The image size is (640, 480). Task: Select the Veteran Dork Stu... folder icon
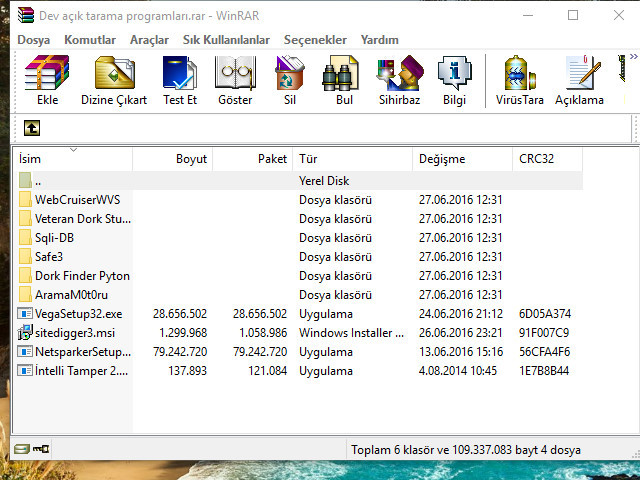click(x=25, y=219)
